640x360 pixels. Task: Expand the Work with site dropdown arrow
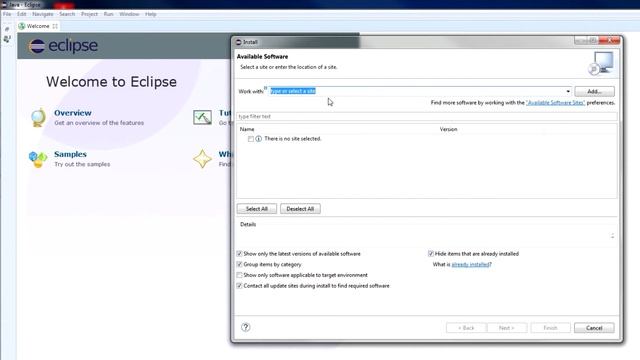click(568, 91)
